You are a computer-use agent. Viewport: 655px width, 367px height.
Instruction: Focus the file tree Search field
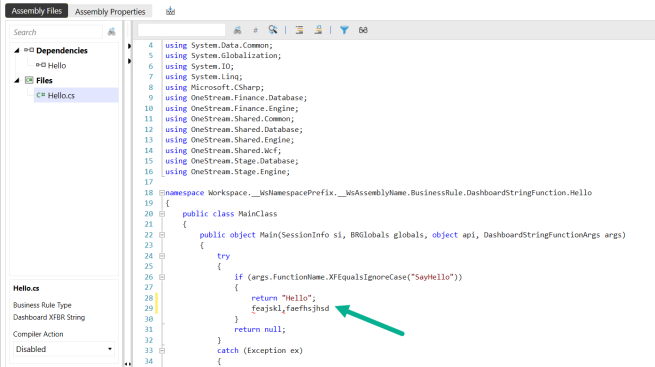pyautogui.click(x=56, y=32)
